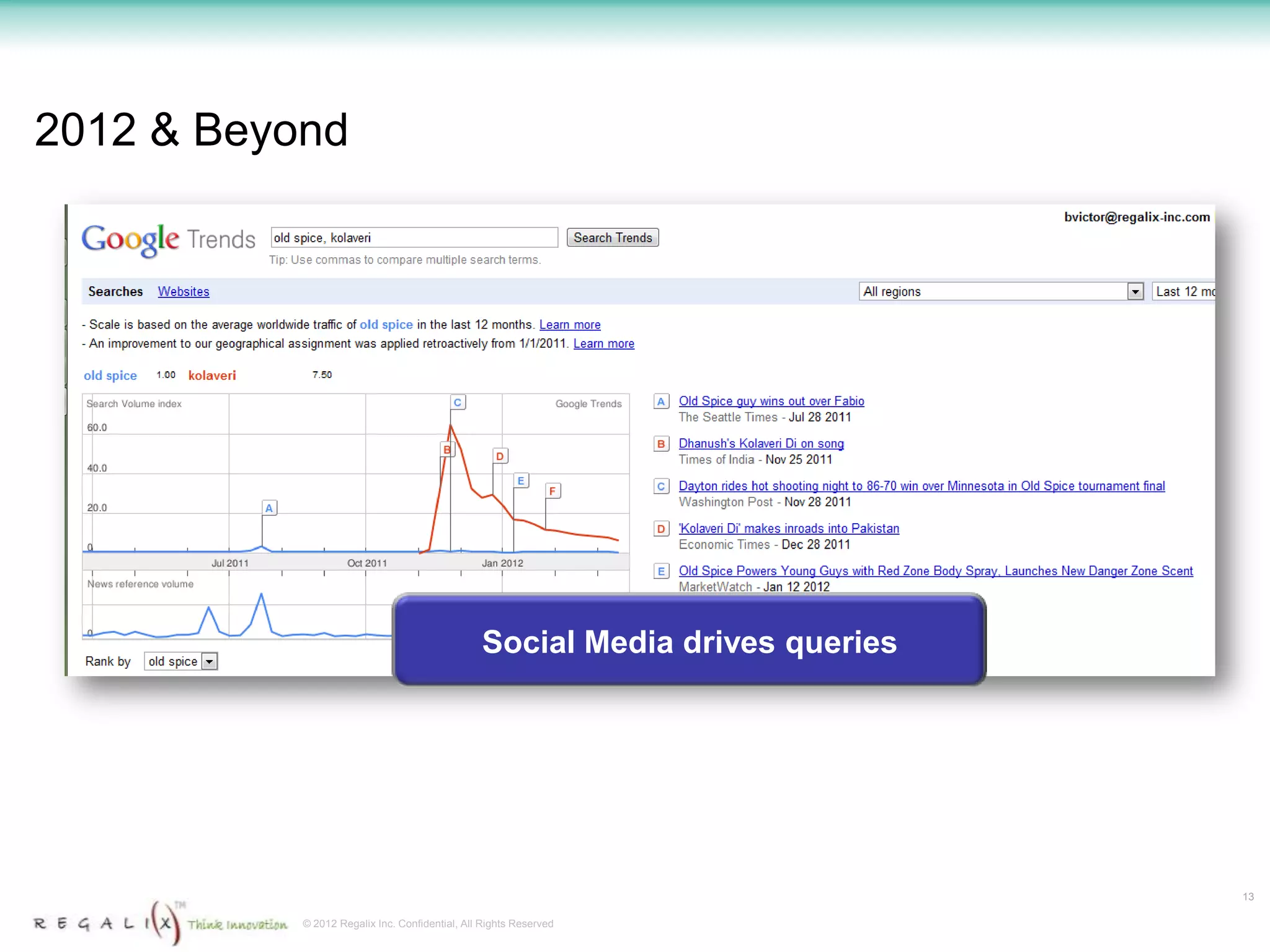
Task: Open the Old Spice Red Zone Body Spray link
Action: point(936,571)
